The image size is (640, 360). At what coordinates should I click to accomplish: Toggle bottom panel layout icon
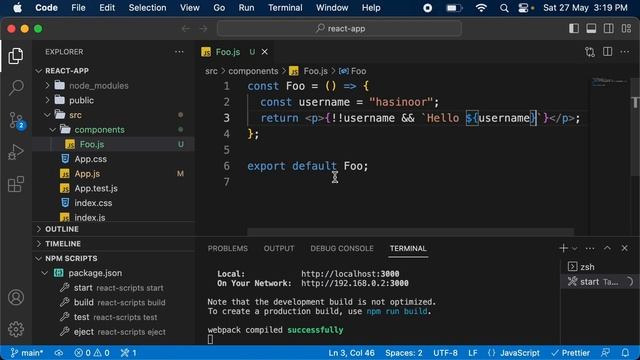591,28
